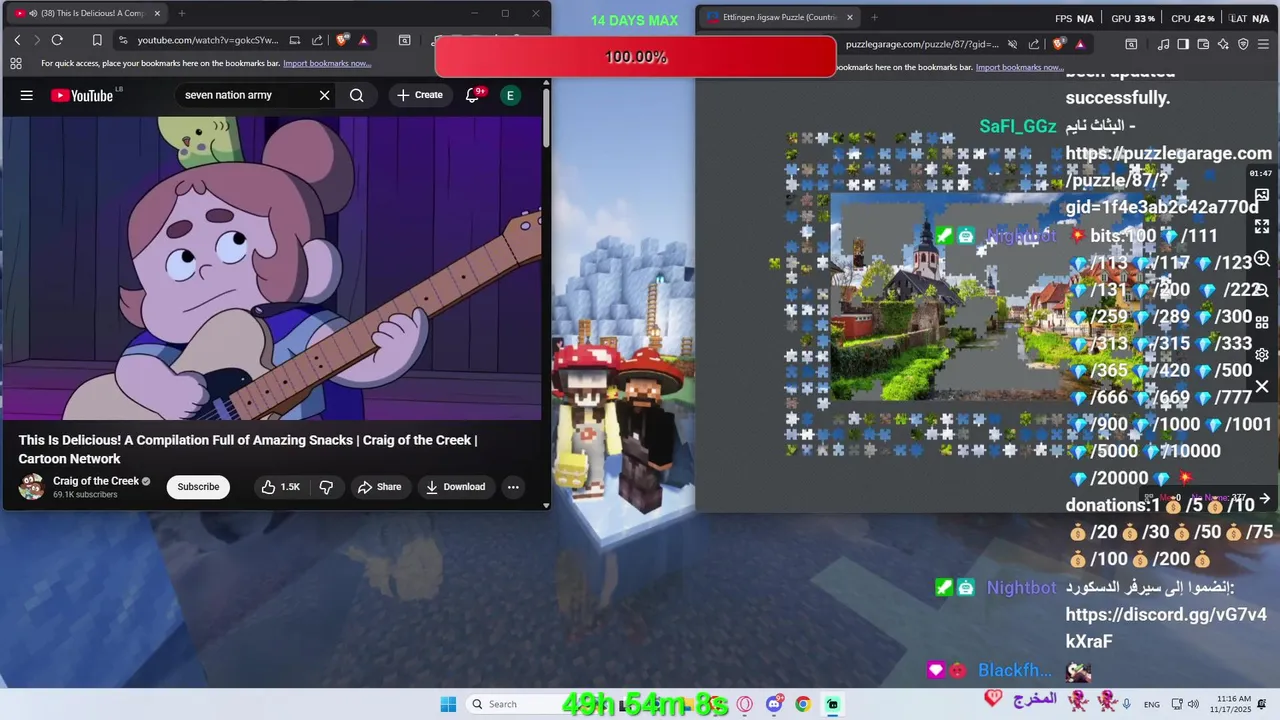Open Windows Start menu
This screenshot has height=720, width=1280.
pos(448,704)
